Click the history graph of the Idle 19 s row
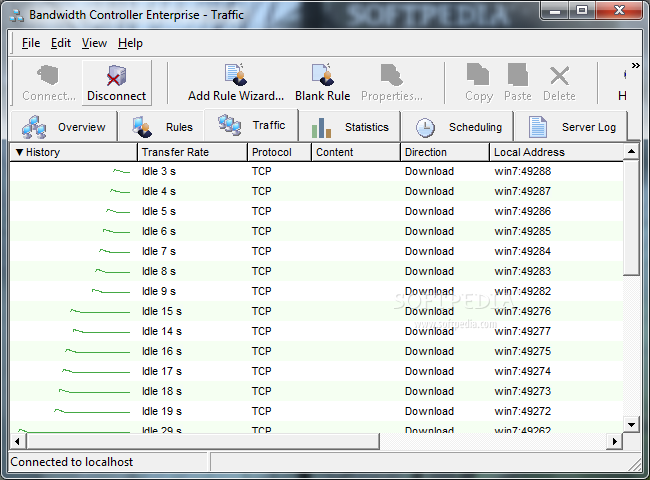This screenshot has height=480, width=650. [92, 411]
